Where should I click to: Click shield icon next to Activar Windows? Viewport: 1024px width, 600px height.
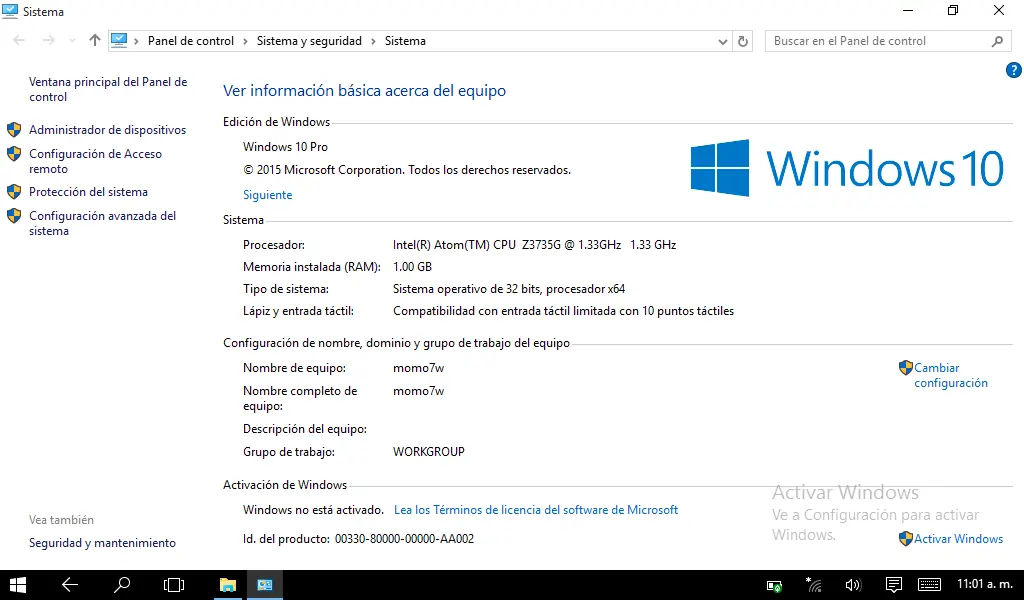click(x=905, y=539)
